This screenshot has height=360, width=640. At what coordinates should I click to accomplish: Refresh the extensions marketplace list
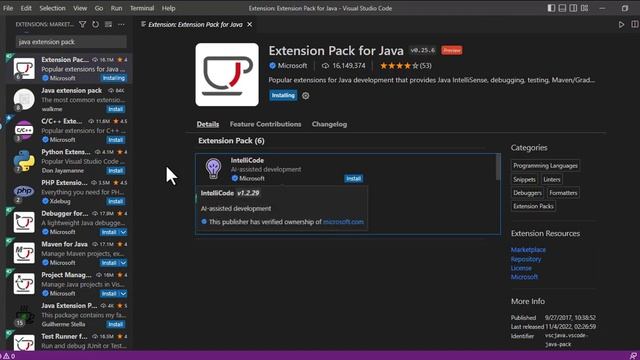point(96,24)
